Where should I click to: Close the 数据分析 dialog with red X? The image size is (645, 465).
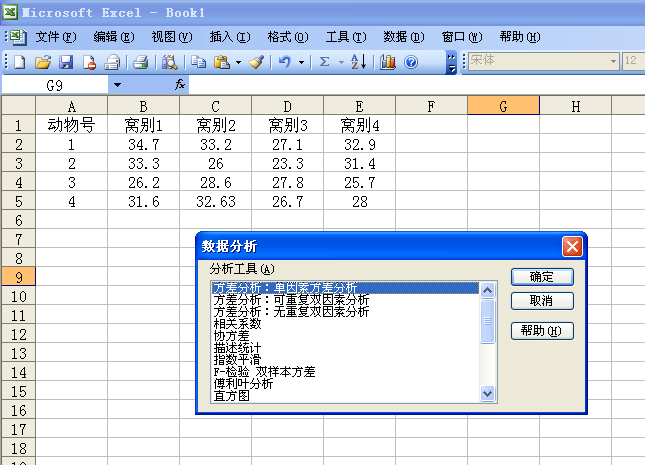pyautogui.click(x=572, y=246)
